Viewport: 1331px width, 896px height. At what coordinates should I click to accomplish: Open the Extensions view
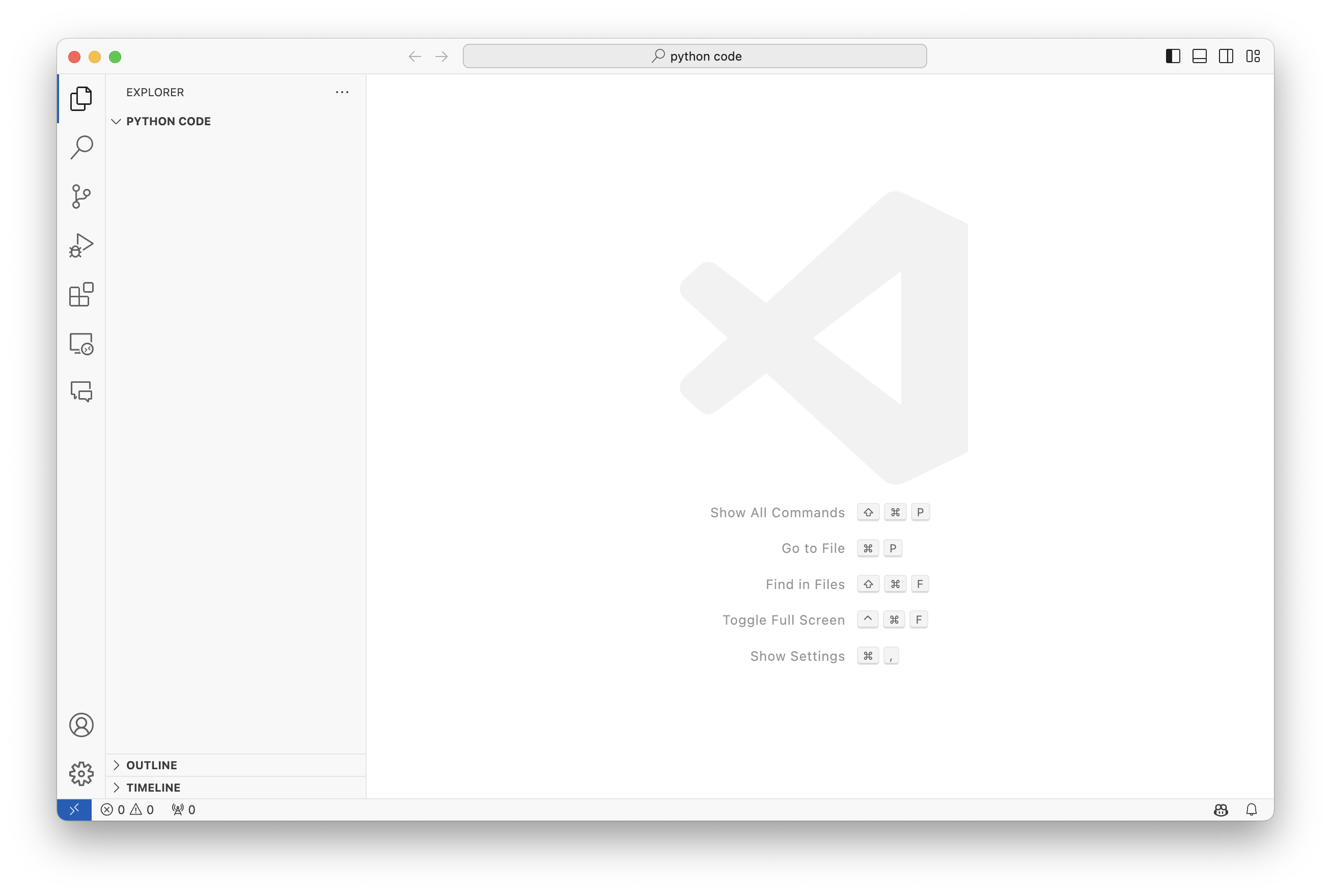coord(81,295)
